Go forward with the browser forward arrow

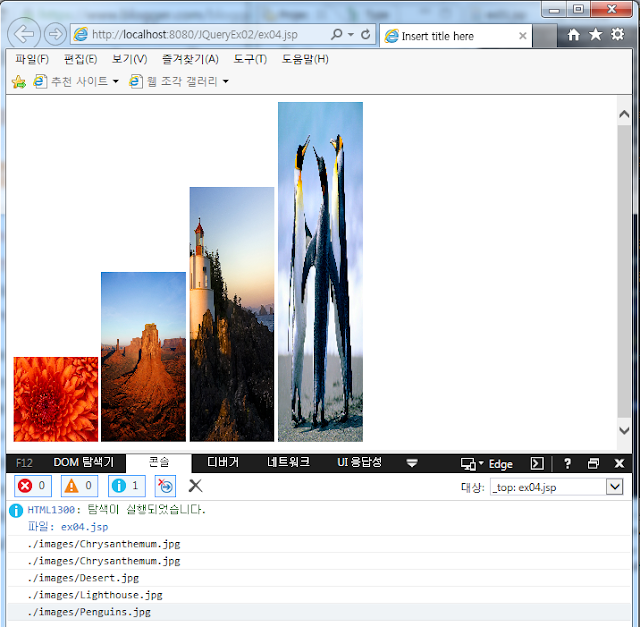[x=55, y=34]
